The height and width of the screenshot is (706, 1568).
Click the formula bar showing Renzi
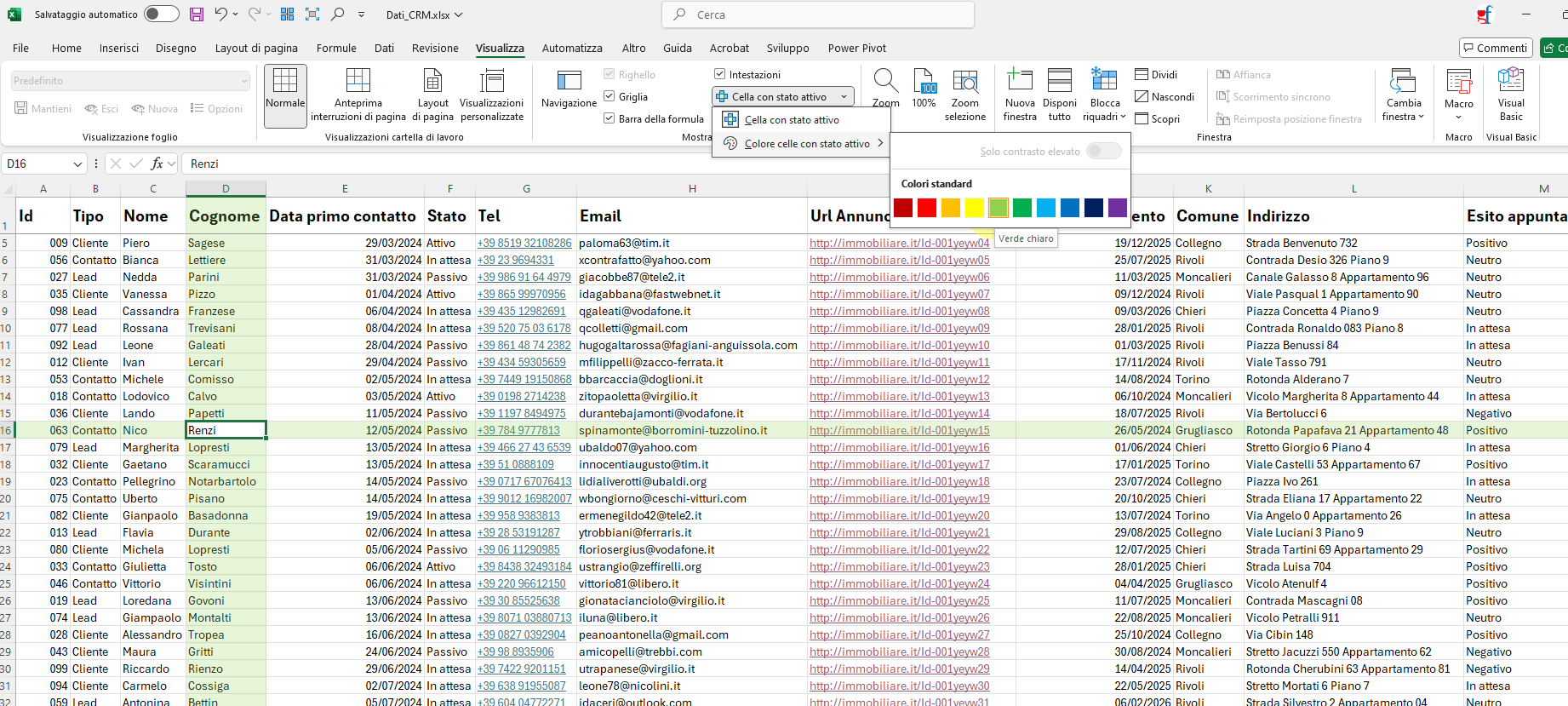coord(875,164)
